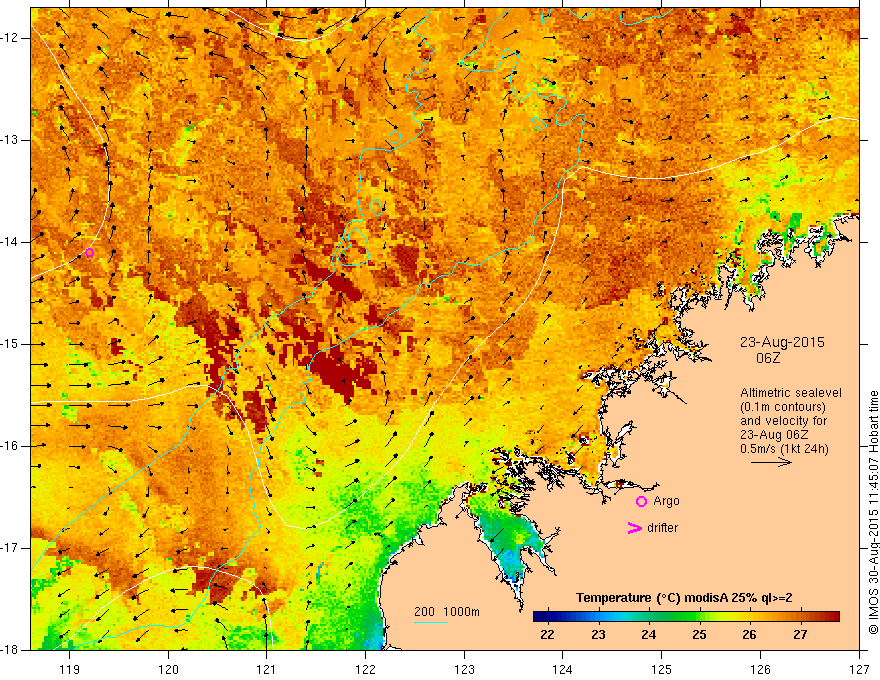Click the "200 1000m" depth contour label

[x=447, y=612]
